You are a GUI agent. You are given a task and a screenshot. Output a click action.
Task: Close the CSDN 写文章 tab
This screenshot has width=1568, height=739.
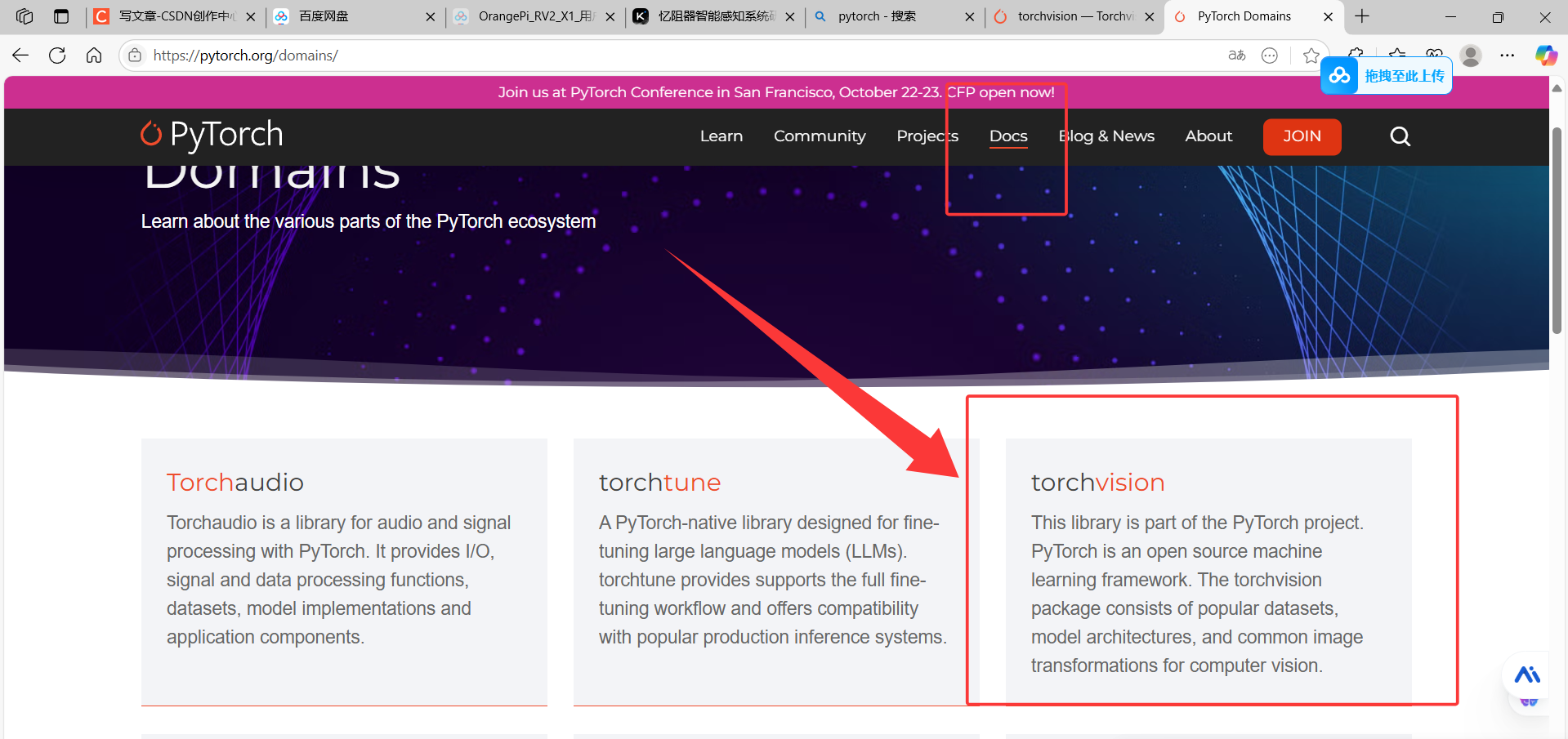click(x=251, y=16)
